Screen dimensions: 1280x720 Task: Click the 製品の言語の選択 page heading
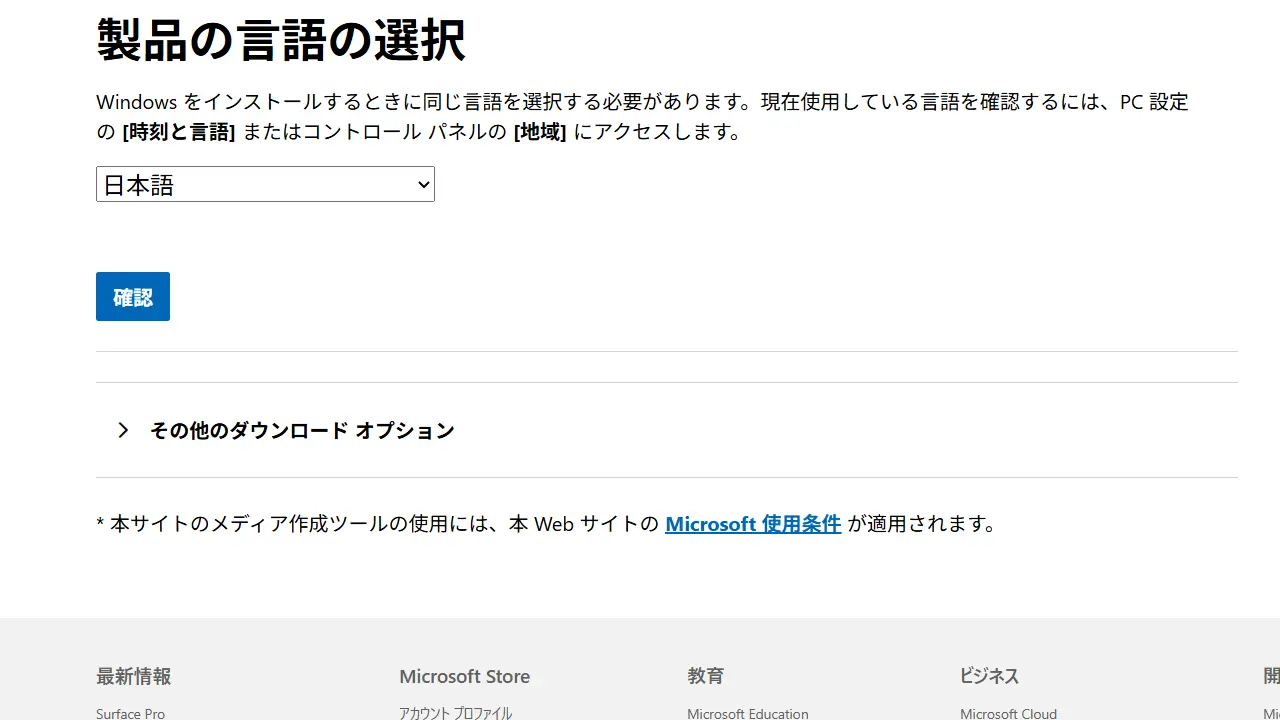281,41
